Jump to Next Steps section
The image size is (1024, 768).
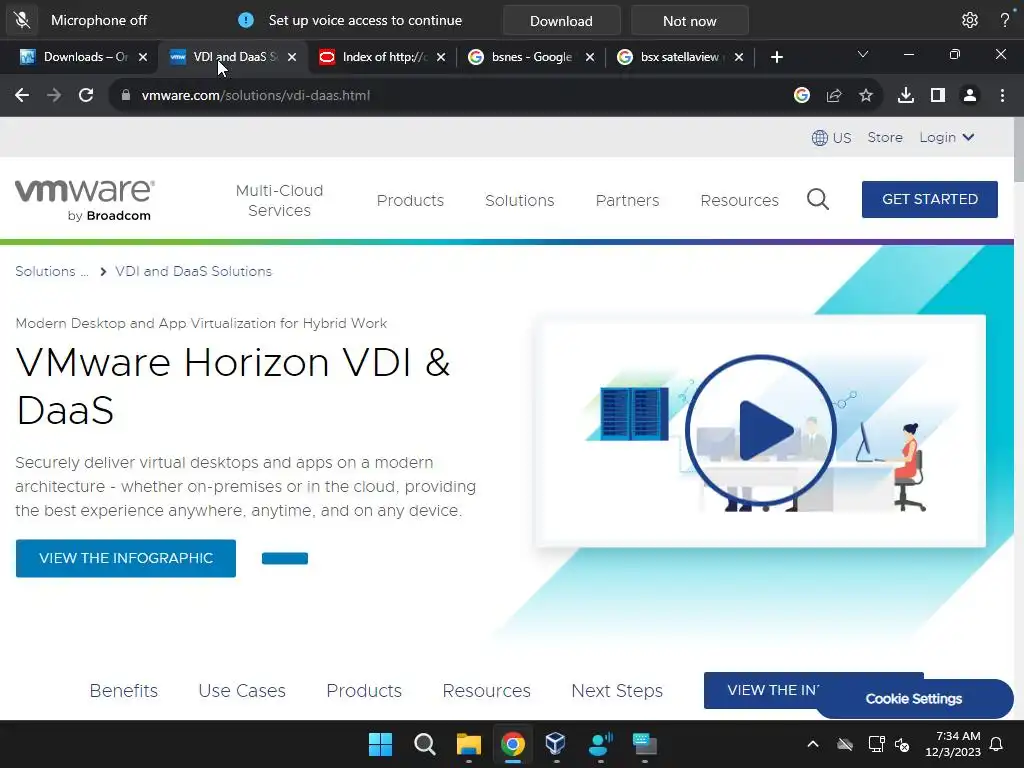coord(617,690)
